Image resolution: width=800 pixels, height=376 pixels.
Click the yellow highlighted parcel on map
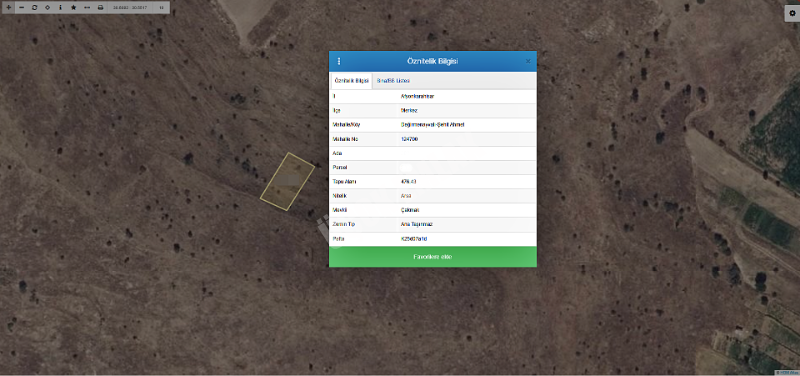click(x=287, y=181)
